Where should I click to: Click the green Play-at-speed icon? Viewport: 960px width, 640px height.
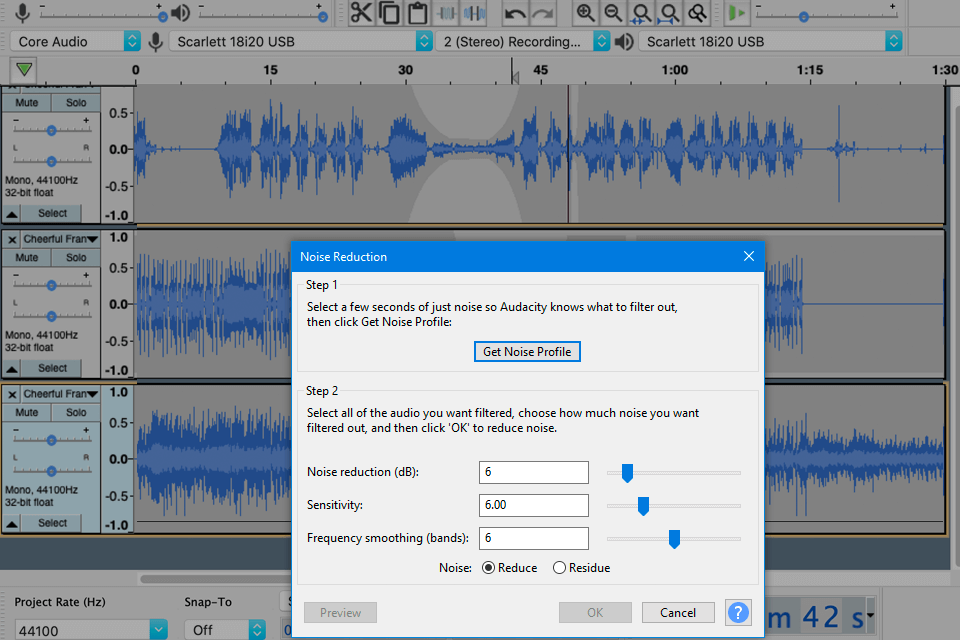(x=737, y=12)
